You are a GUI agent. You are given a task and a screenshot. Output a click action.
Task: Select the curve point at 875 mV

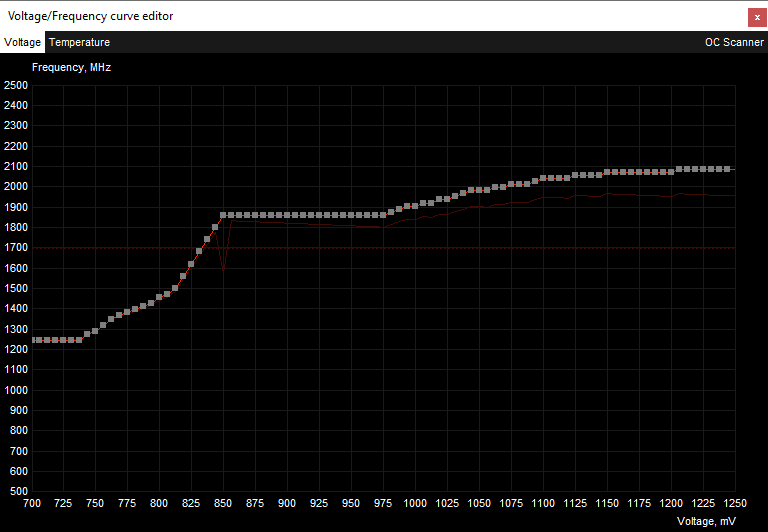pyautogui.click(x=255, y=215)
